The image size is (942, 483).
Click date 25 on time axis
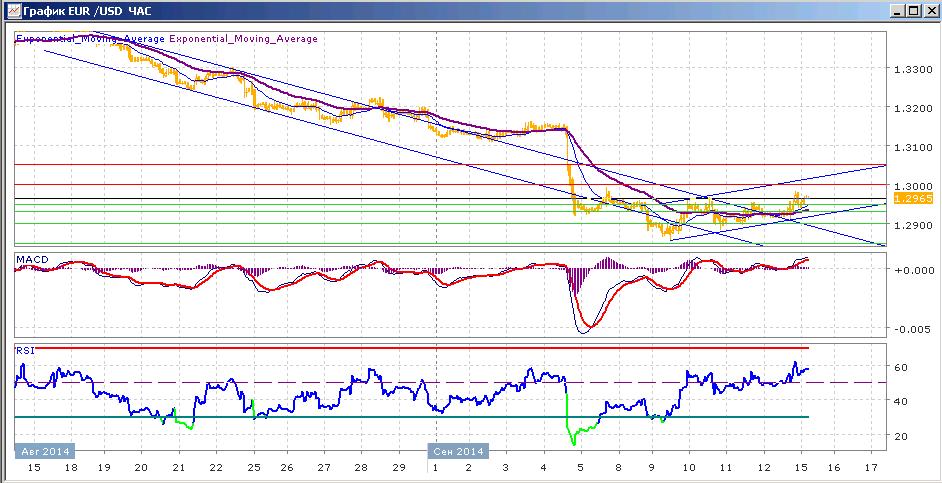click(x=253, y=467)
